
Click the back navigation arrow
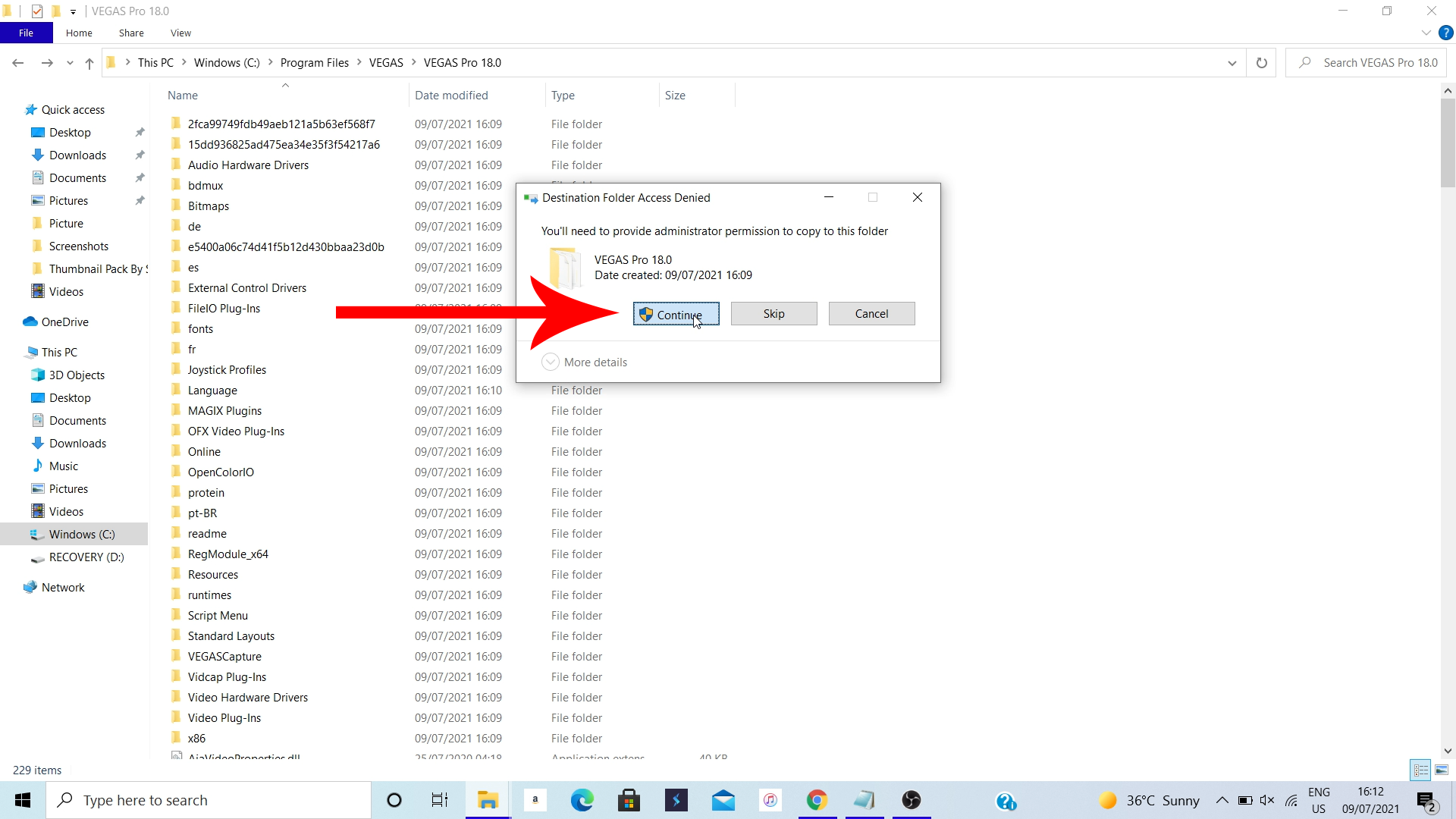point(18,63)
